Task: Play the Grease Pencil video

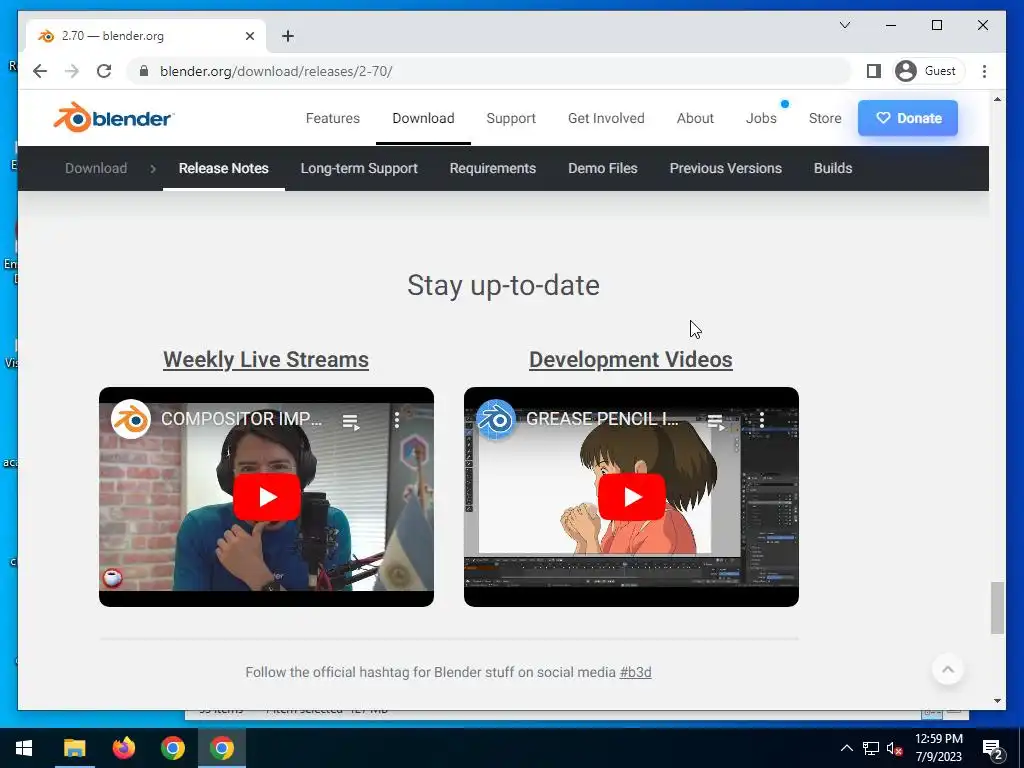Action: coord(632,497)
